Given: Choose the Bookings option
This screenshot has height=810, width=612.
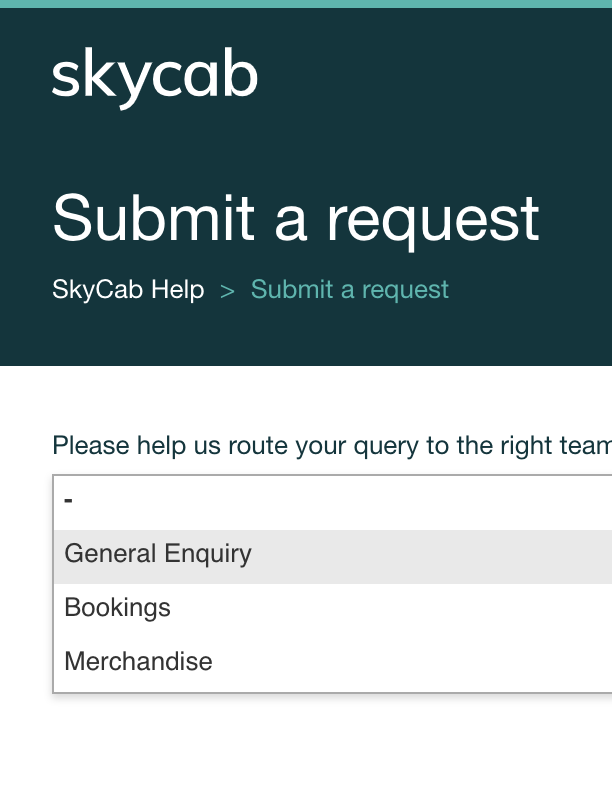Looking at the screenshot, I should point(117,608).
